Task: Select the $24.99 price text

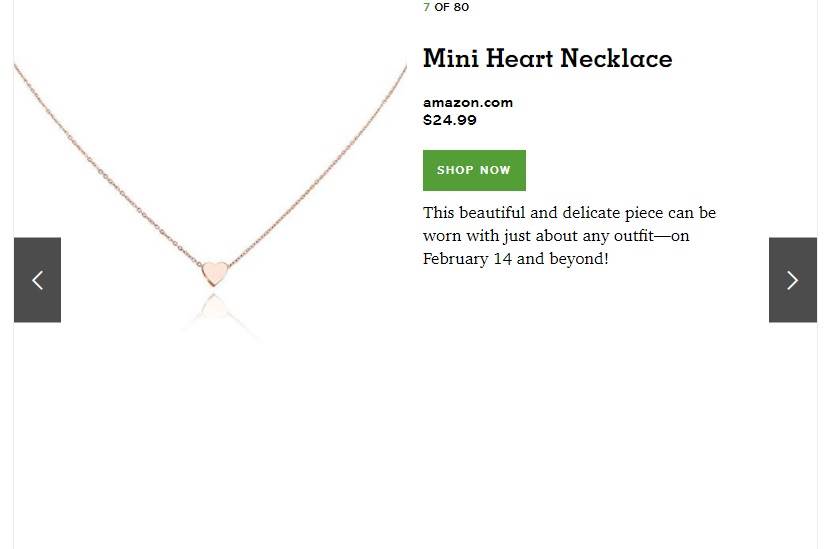Action: point(449,120)
